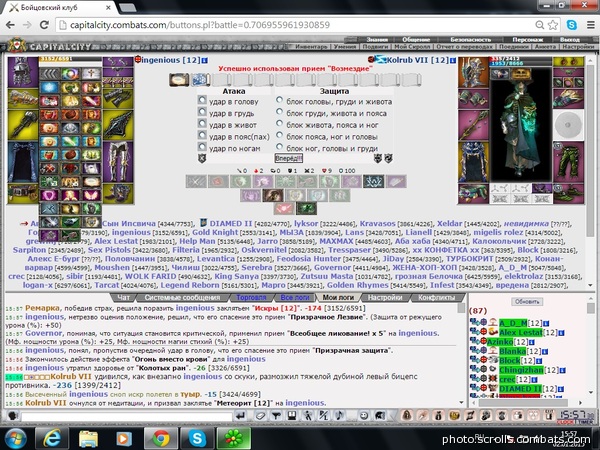Click the Chrome reload button
Screen dimensions: 600x450
coord(44,25)
